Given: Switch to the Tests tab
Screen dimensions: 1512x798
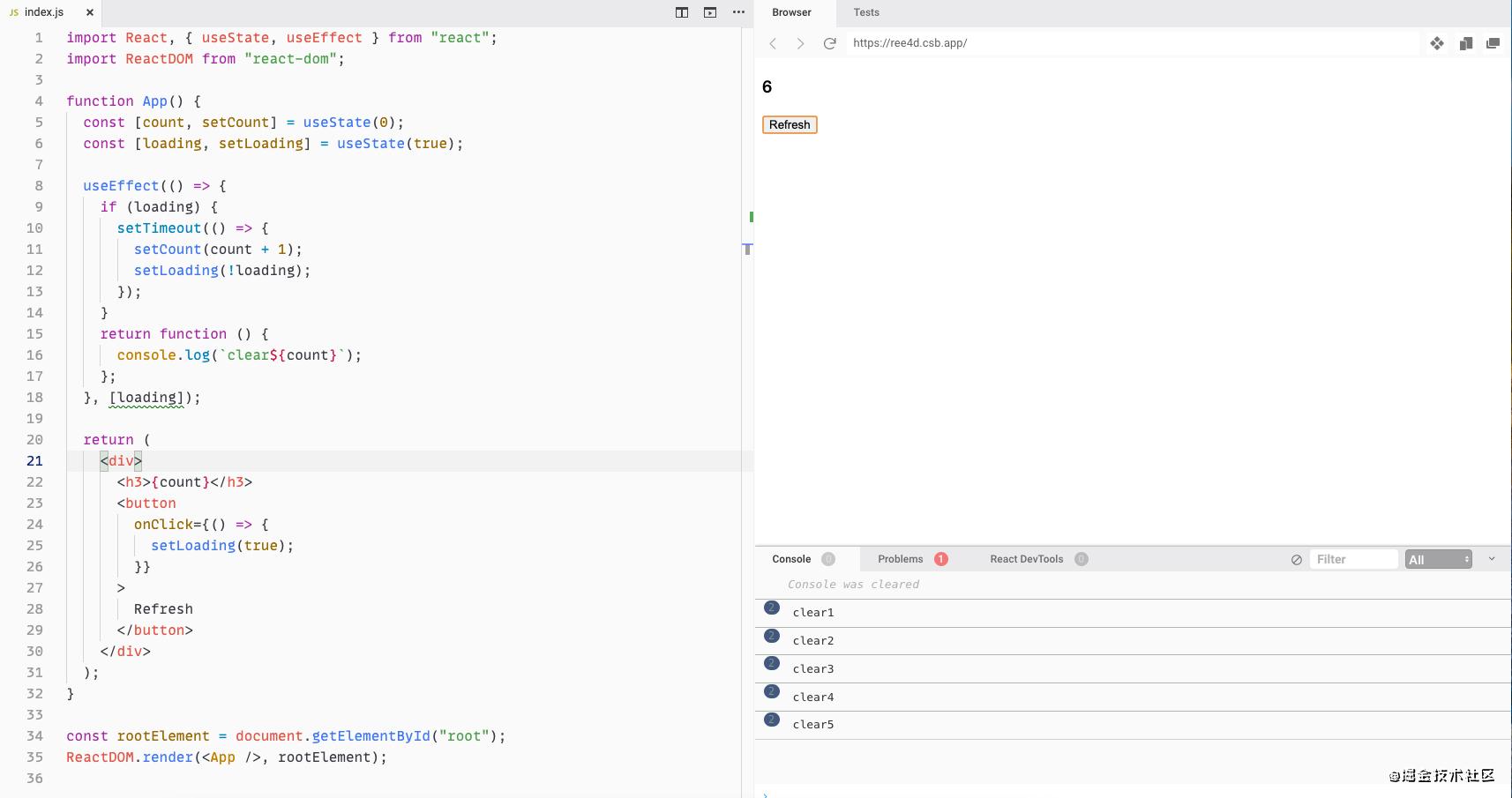Looking at the screenshot, I should click(x=865, y=12).
